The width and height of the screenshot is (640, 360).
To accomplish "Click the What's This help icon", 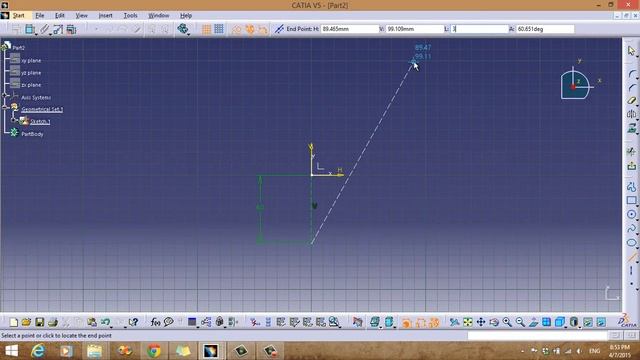I will (133, 322).
